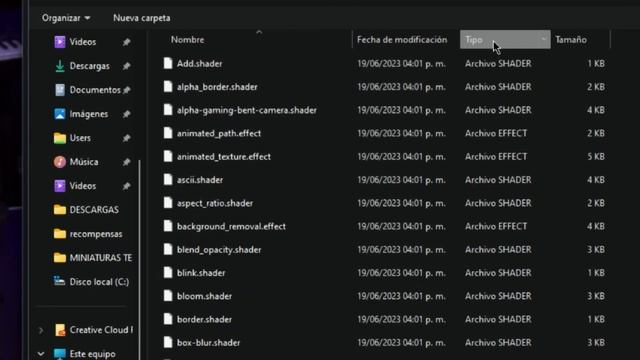Viewport: 640px width, 360px height.
Task: Click the Nueva carpeta button
Action: coord(142,18)
